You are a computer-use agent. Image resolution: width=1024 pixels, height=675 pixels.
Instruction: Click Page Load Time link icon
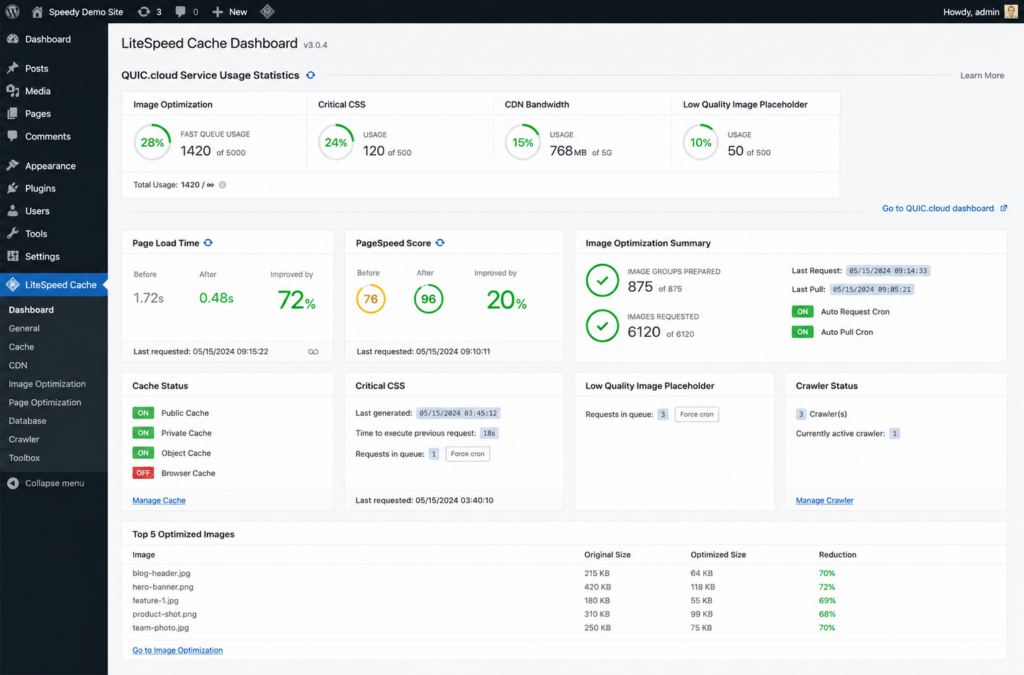313,352
